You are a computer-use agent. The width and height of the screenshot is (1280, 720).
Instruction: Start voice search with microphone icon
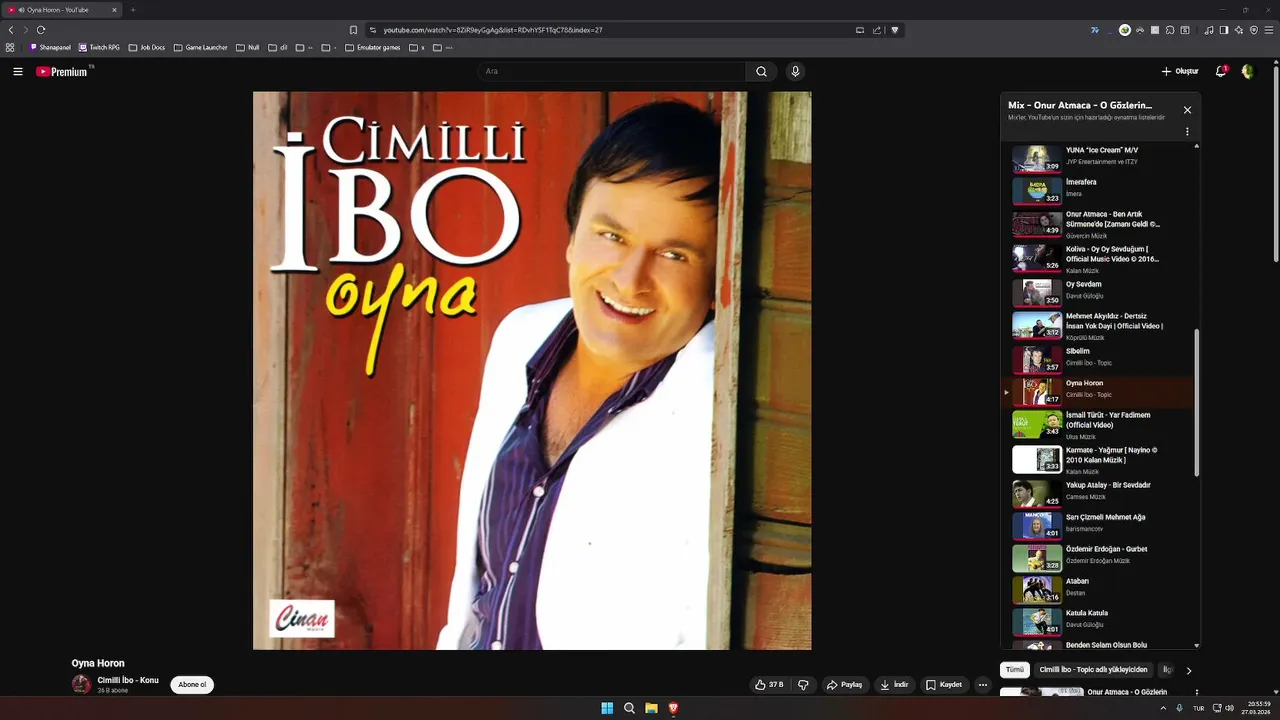[x=795, y=71]
